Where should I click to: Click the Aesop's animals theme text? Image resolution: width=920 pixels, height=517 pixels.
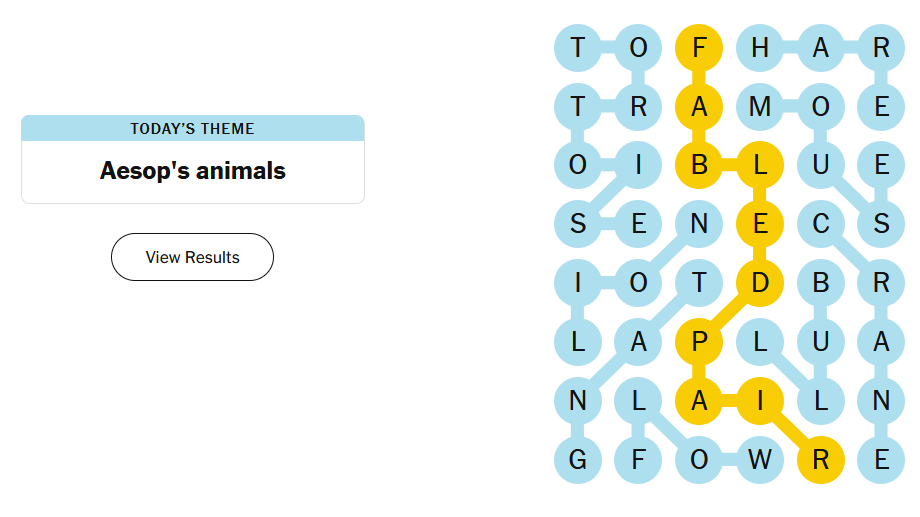[192, 171]
